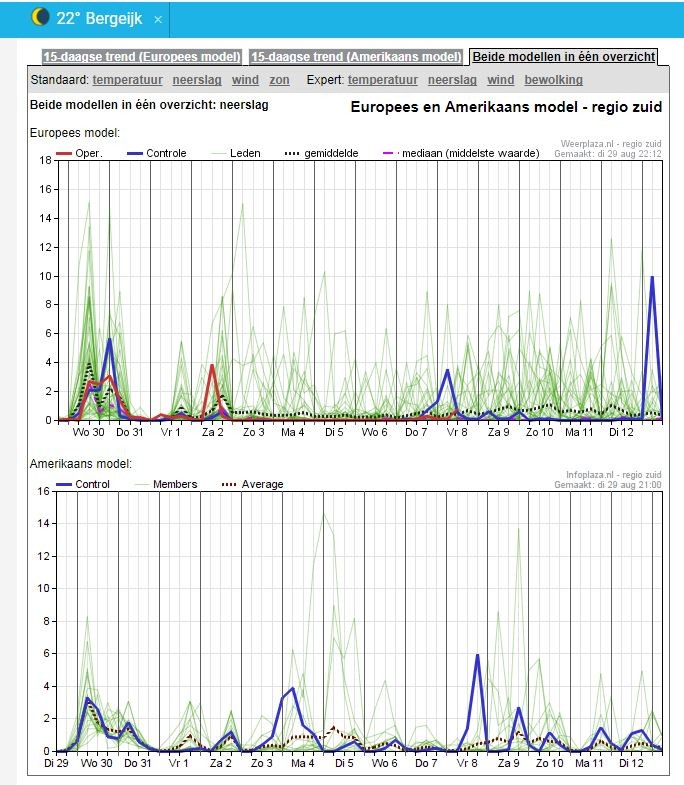Open Expert temperatuur chart link
The image size is (684, 785).
383,80
